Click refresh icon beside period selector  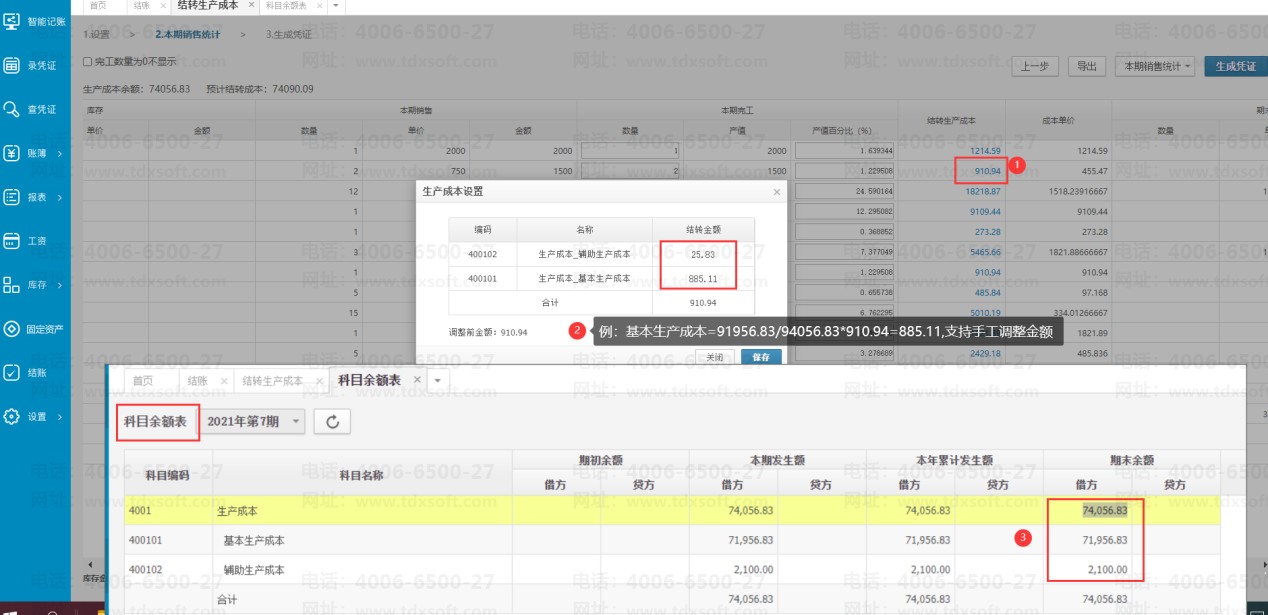tap(332, 422)
